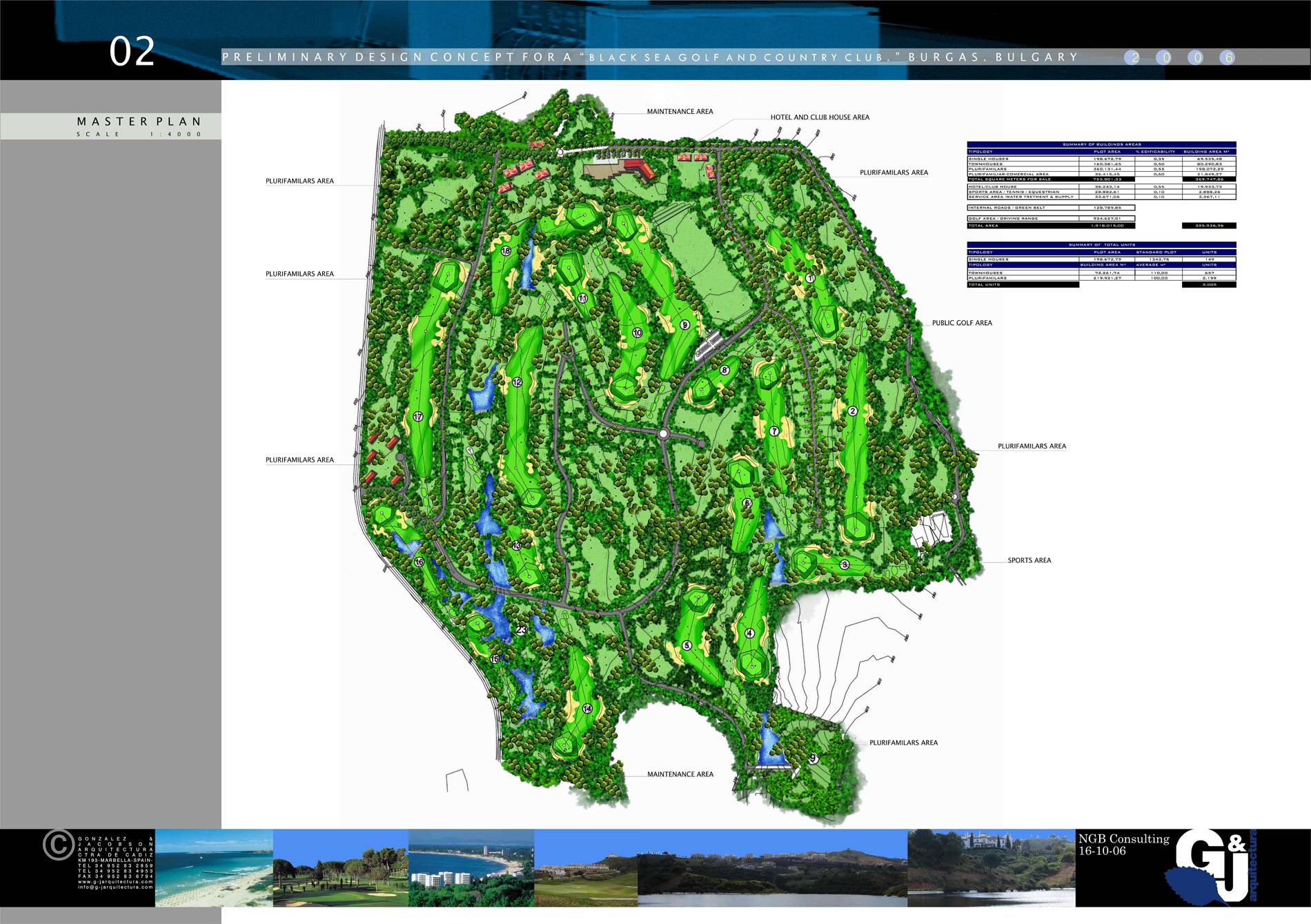
Task: Click the golf area value '934.627,01'
Action: pos(1107,218)
